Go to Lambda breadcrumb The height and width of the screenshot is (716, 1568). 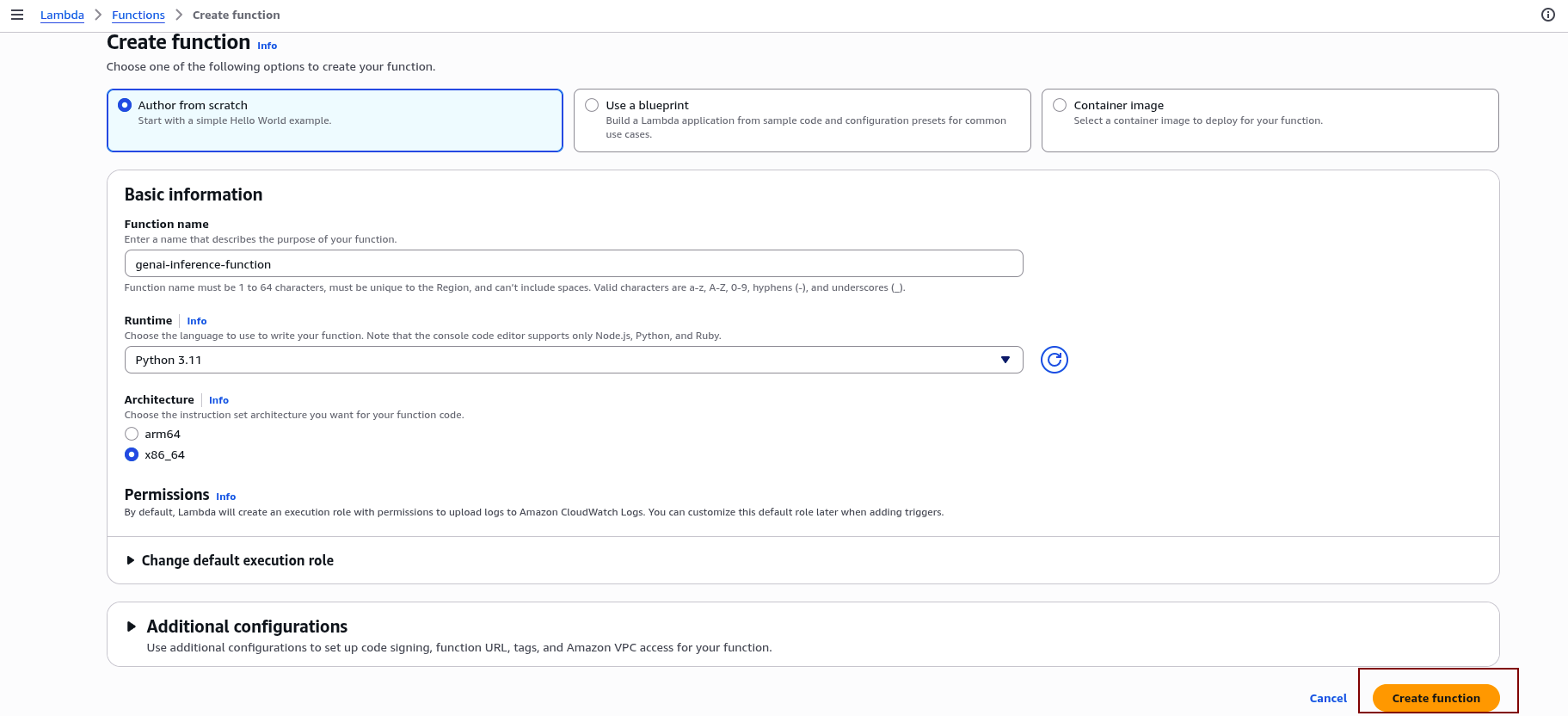tap(62, 15)
